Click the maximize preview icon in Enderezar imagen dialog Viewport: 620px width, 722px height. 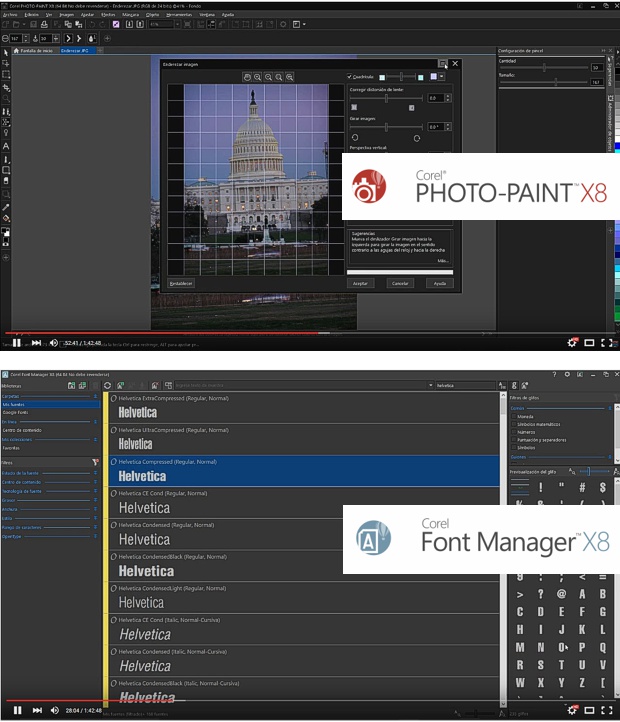coord(442,64)
